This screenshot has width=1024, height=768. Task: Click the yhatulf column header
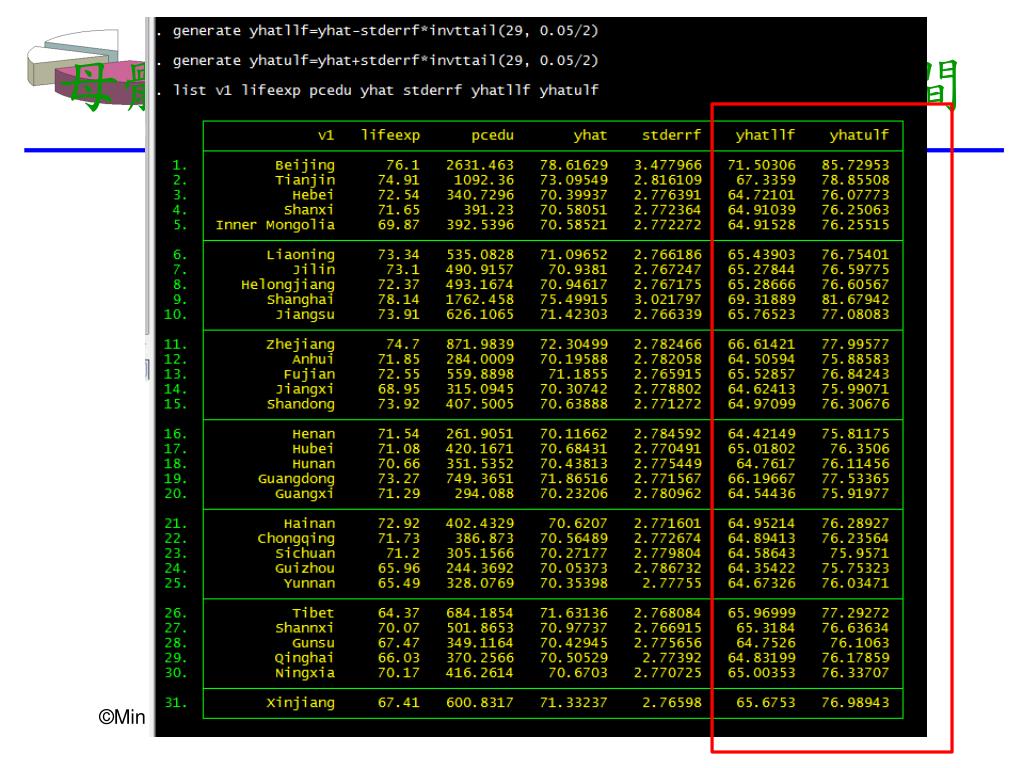click(859, 135)
